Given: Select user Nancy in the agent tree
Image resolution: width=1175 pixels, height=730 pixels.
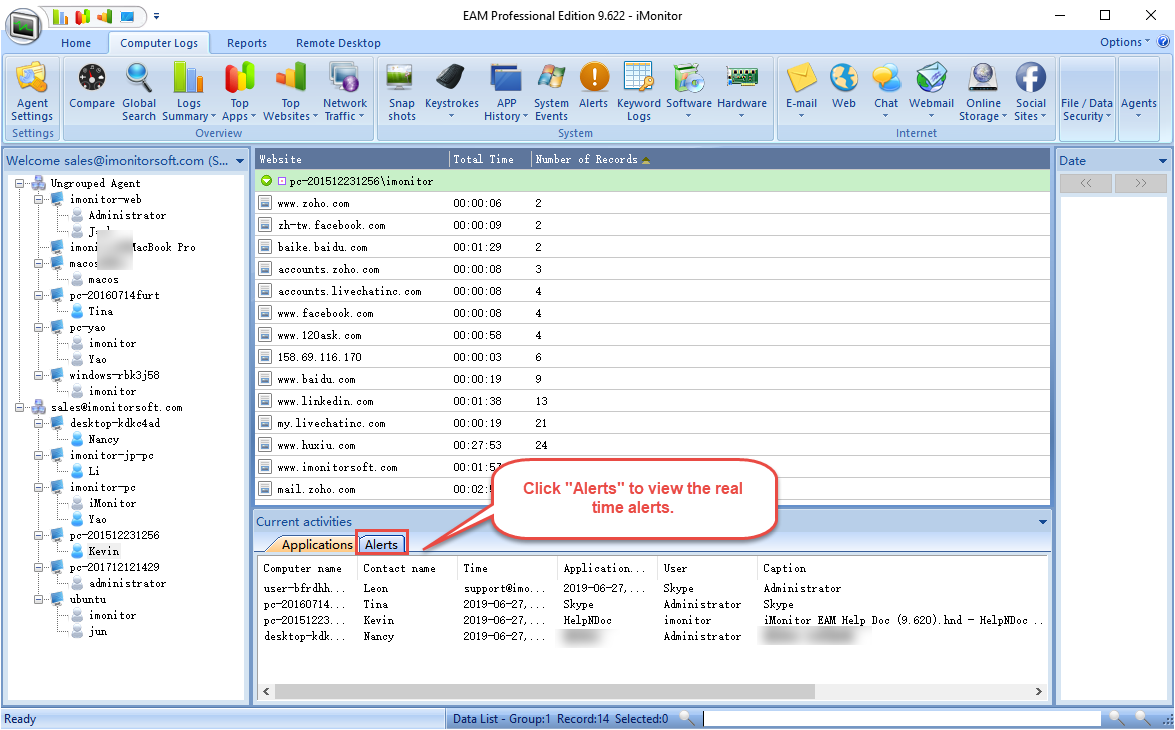Looking at the screenshot, I should pos(103,440).
